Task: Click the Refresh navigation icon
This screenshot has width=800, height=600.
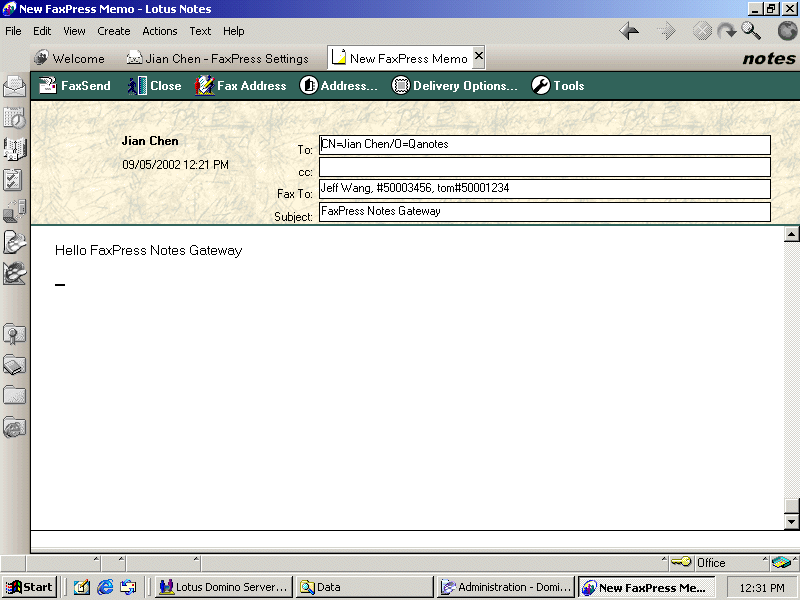Action: coord(727,31)
